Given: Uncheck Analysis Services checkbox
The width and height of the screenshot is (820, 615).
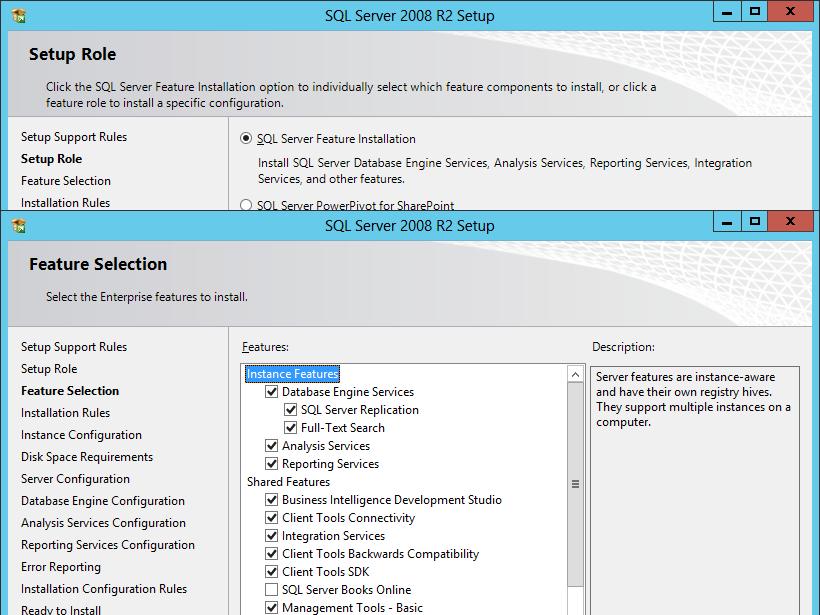Looking at the screenshot, I should click(271, 446).
